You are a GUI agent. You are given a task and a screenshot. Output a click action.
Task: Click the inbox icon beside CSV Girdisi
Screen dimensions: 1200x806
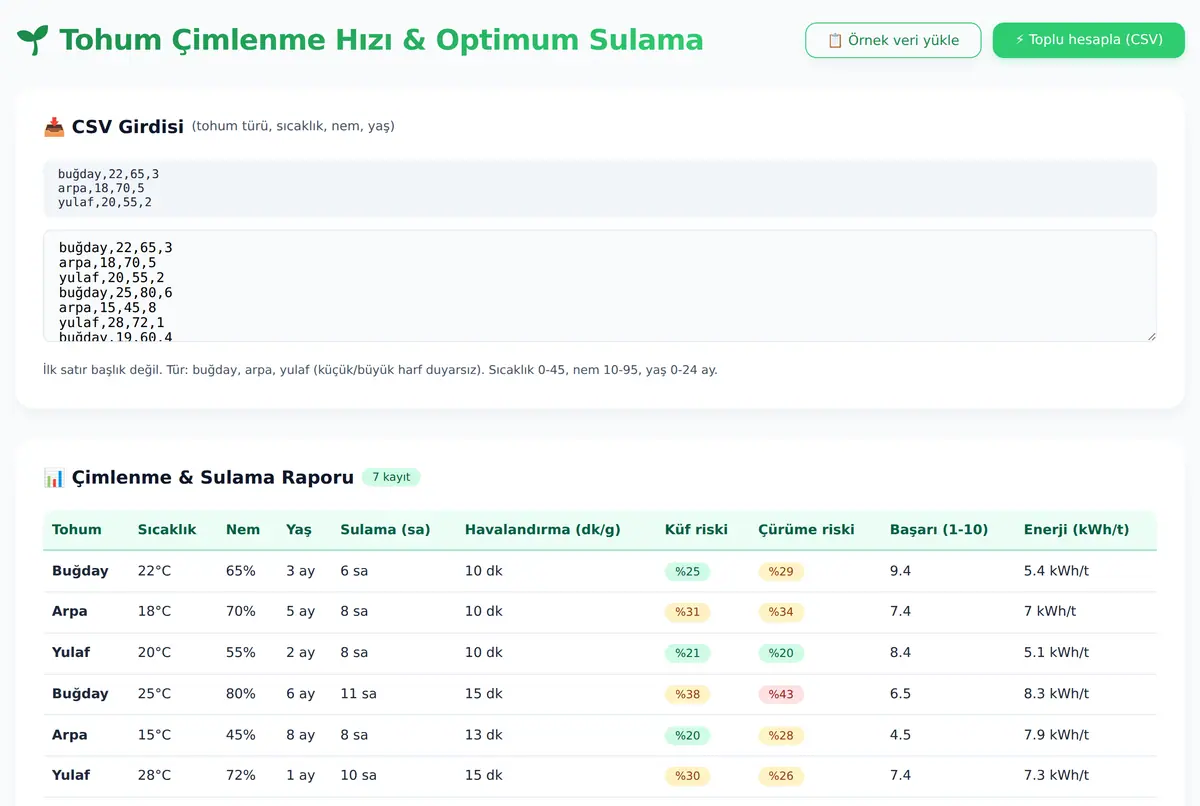(x=54, y=127)
